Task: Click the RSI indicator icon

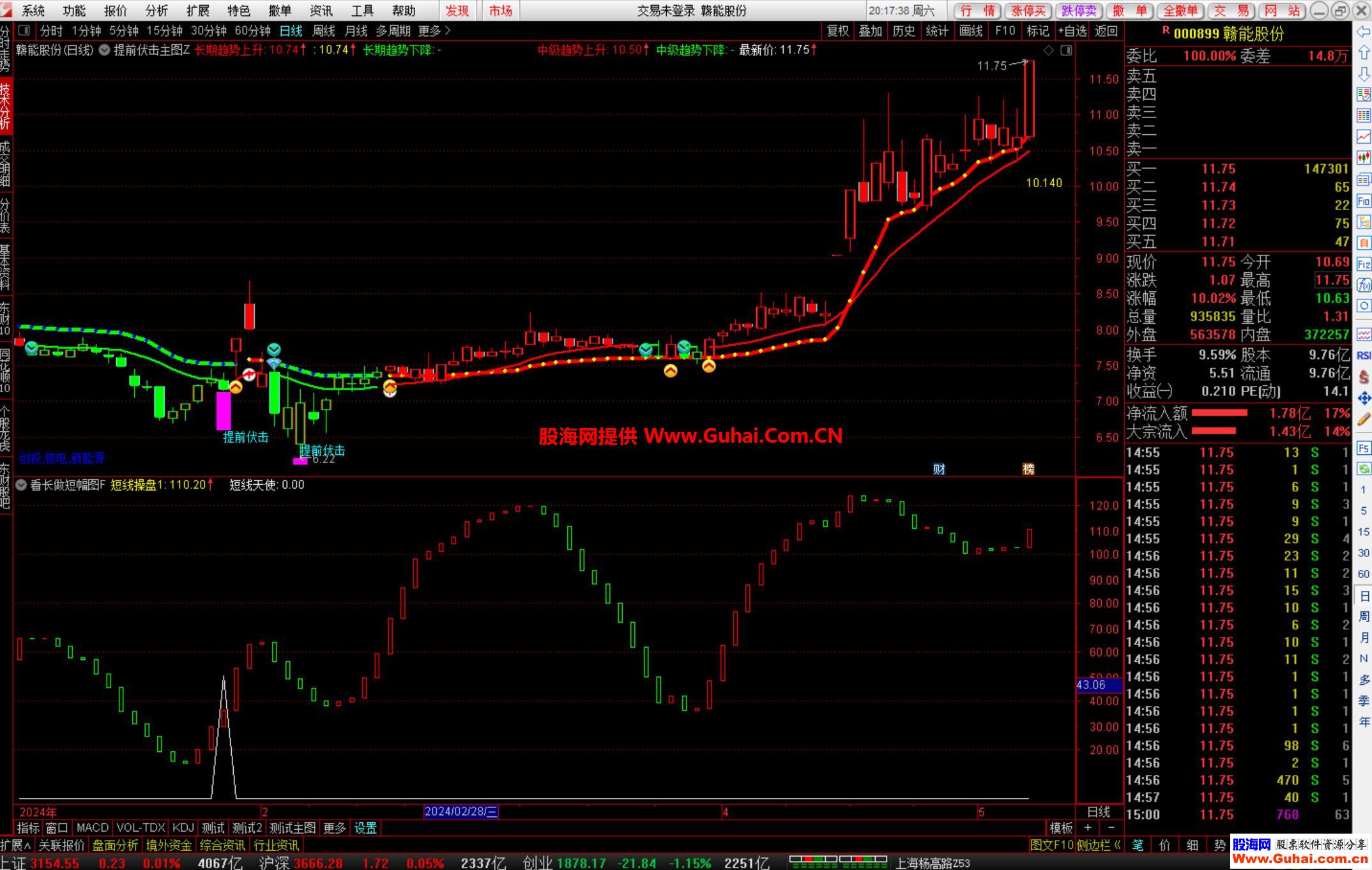Action: pos(1364,355)
